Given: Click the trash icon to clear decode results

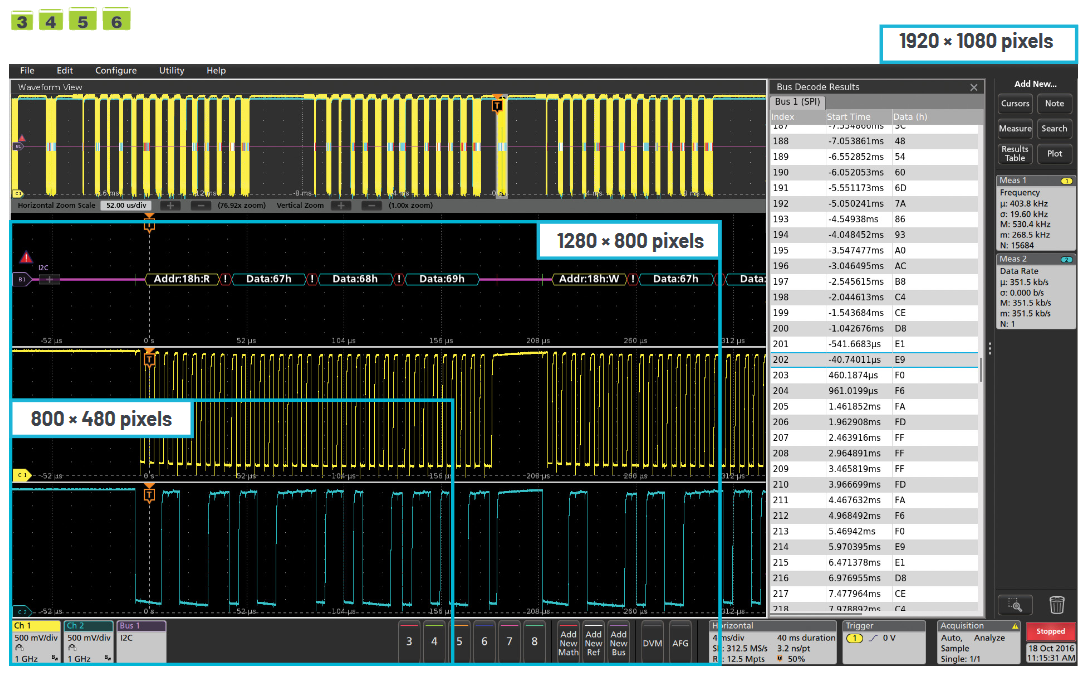Looking at the screenshot, I should 1056,605.
